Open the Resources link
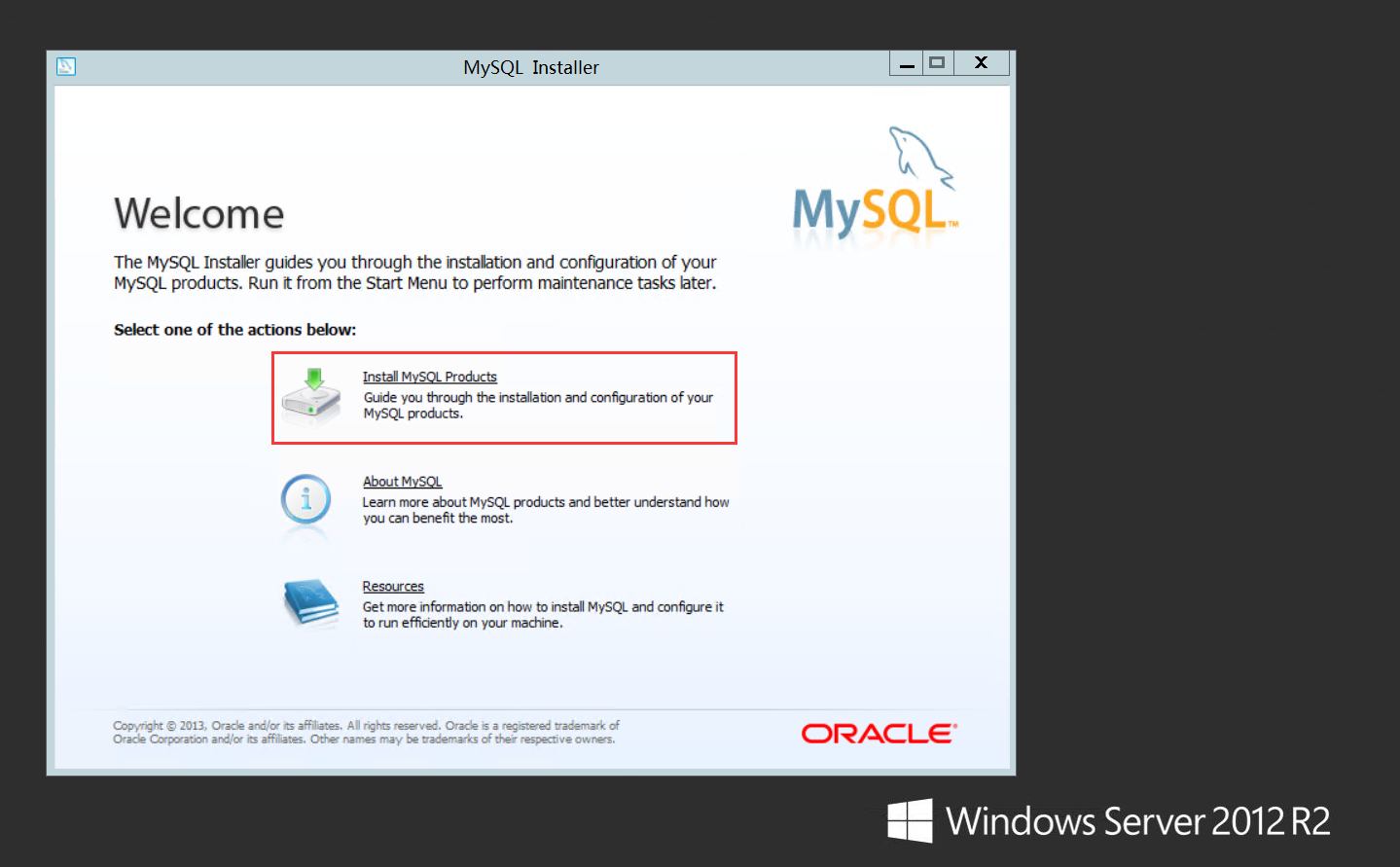The image size is (1400, 867). coord(393,587)
